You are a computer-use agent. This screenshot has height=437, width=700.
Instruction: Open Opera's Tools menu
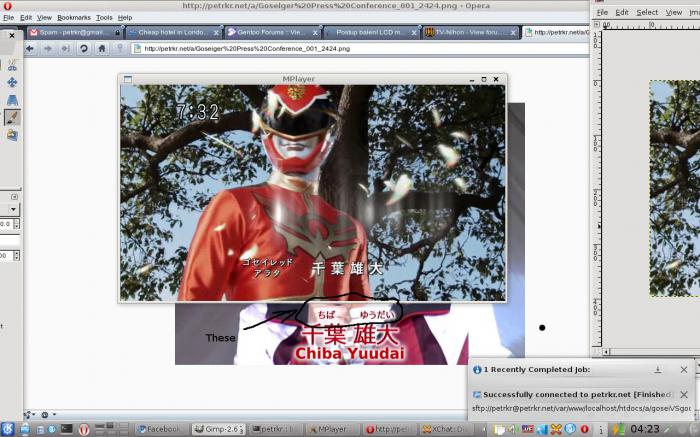pos(104,17)
